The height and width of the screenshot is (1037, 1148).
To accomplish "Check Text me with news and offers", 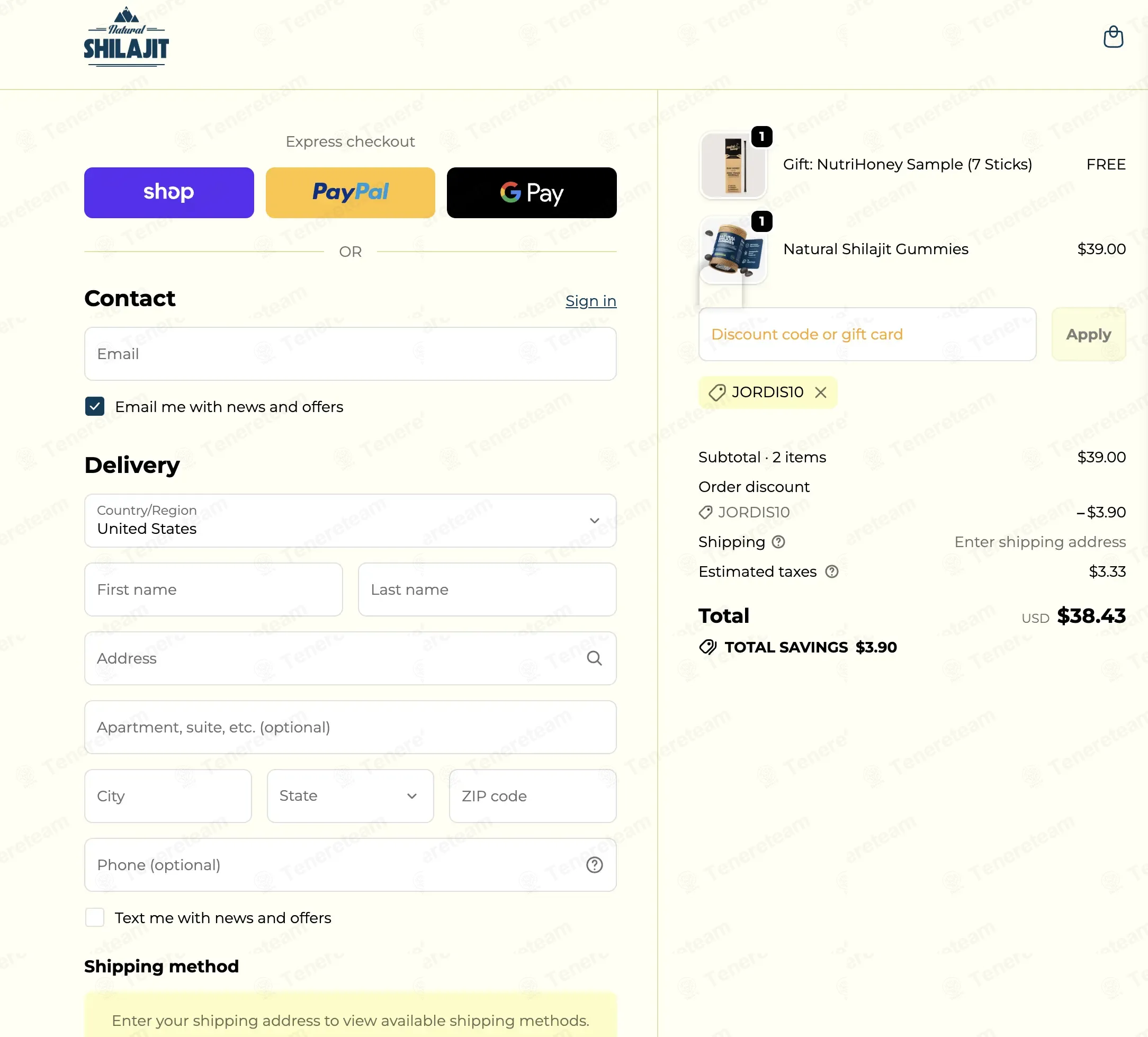I will point(95,917).
